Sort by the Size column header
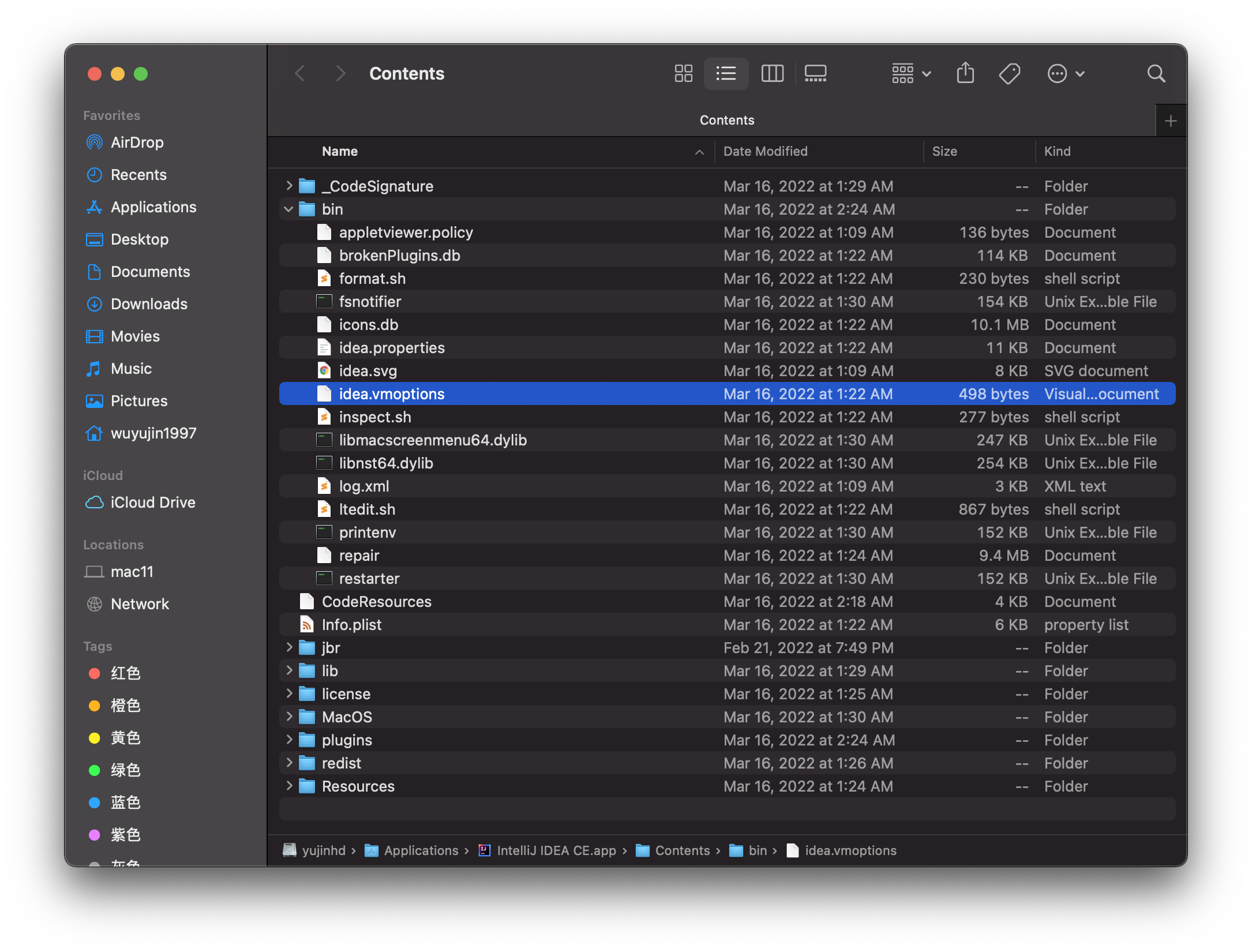Viewport: 1252px width, 952px height. (x=944, y=151)
